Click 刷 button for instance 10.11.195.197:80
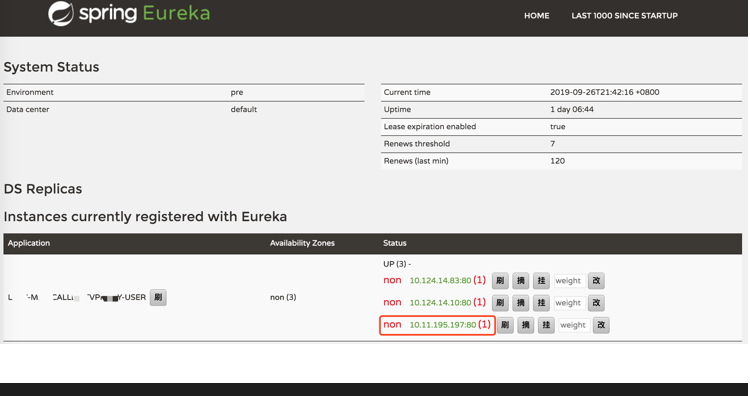The height and width of the screenshot is (396, 750). point(505,325)
